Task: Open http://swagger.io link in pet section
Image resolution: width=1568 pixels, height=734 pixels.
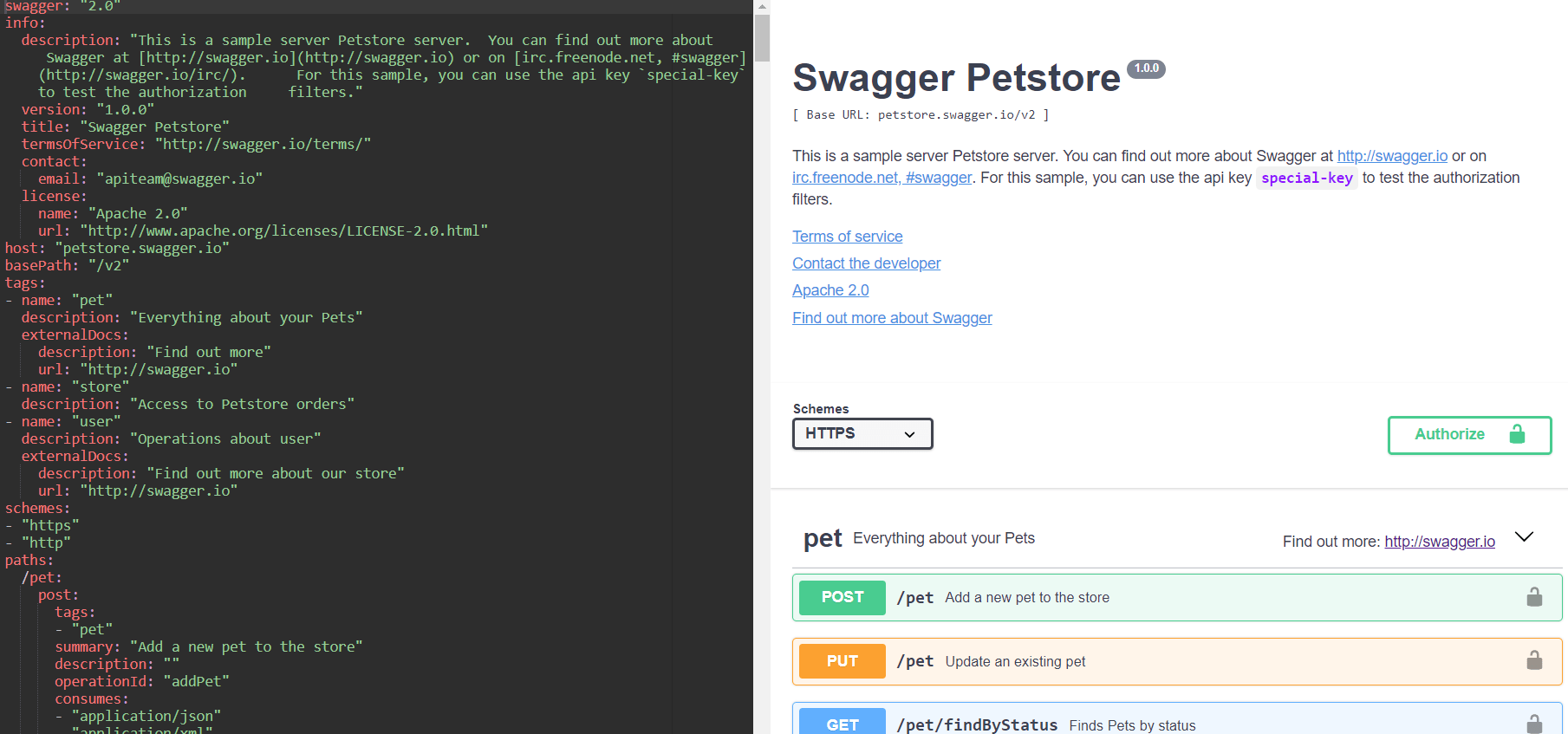Action: pyautogui.click(x=1439, y=542)
